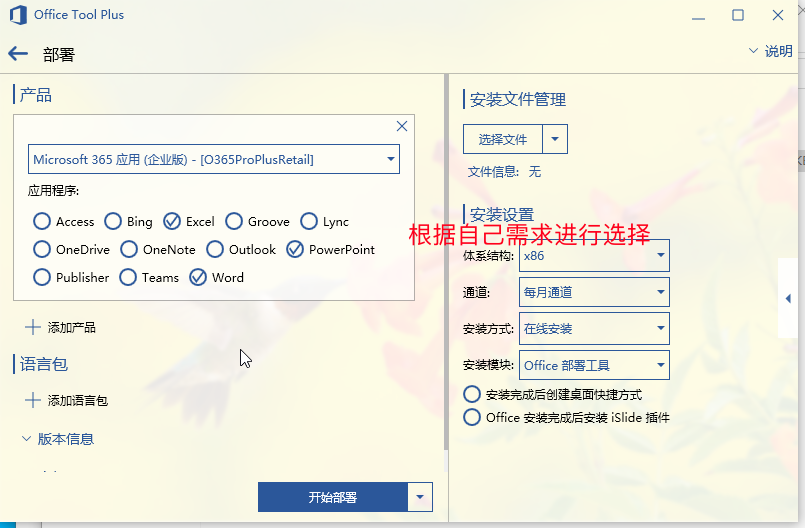805x528 pixels.
Task: Click the 文件信息: 无 text
Action: point(504,172)
